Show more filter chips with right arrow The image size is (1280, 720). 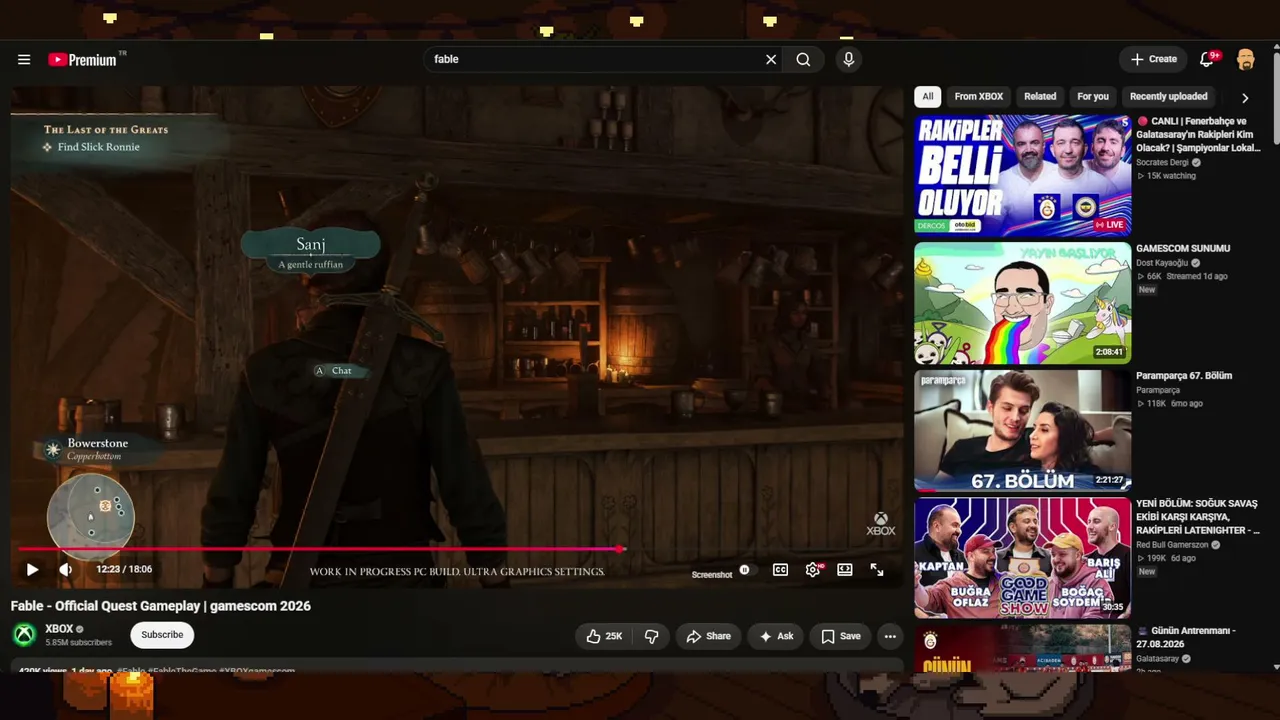coord(1245,98)
